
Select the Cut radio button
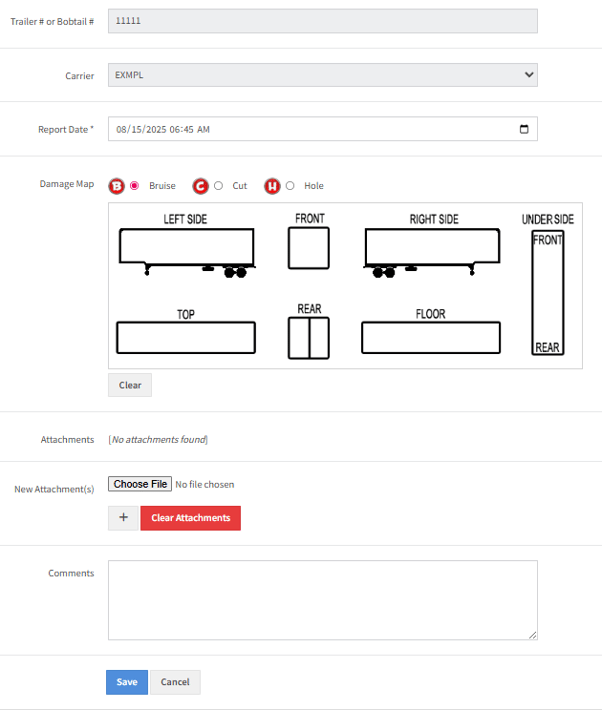pos(219,186)
